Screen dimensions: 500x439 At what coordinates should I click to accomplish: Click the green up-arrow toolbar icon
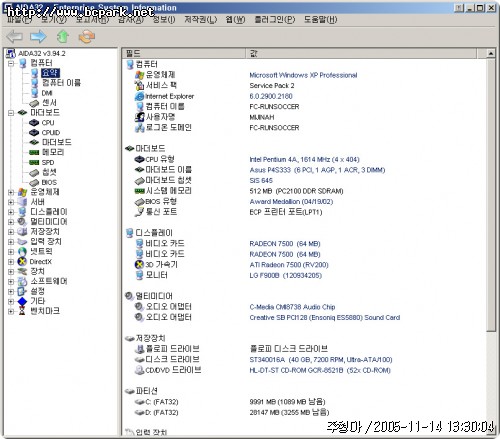(x=63, y=36)
